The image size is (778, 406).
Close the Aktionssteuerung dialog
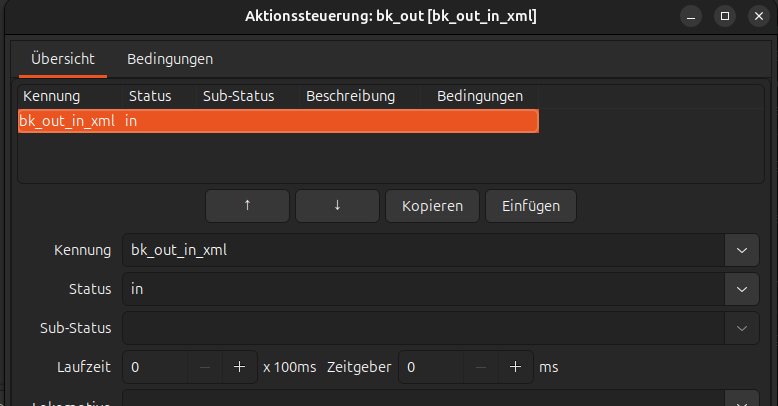click(x=758, y=16)
